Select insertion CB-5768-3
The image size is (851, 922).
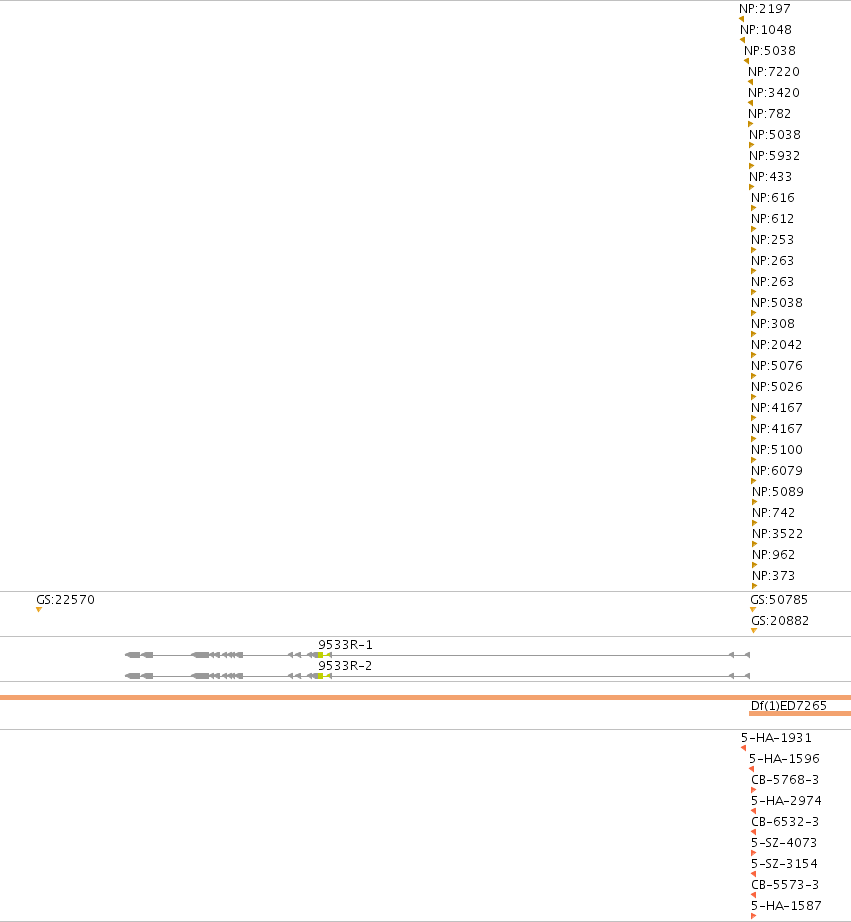[785, 780]
